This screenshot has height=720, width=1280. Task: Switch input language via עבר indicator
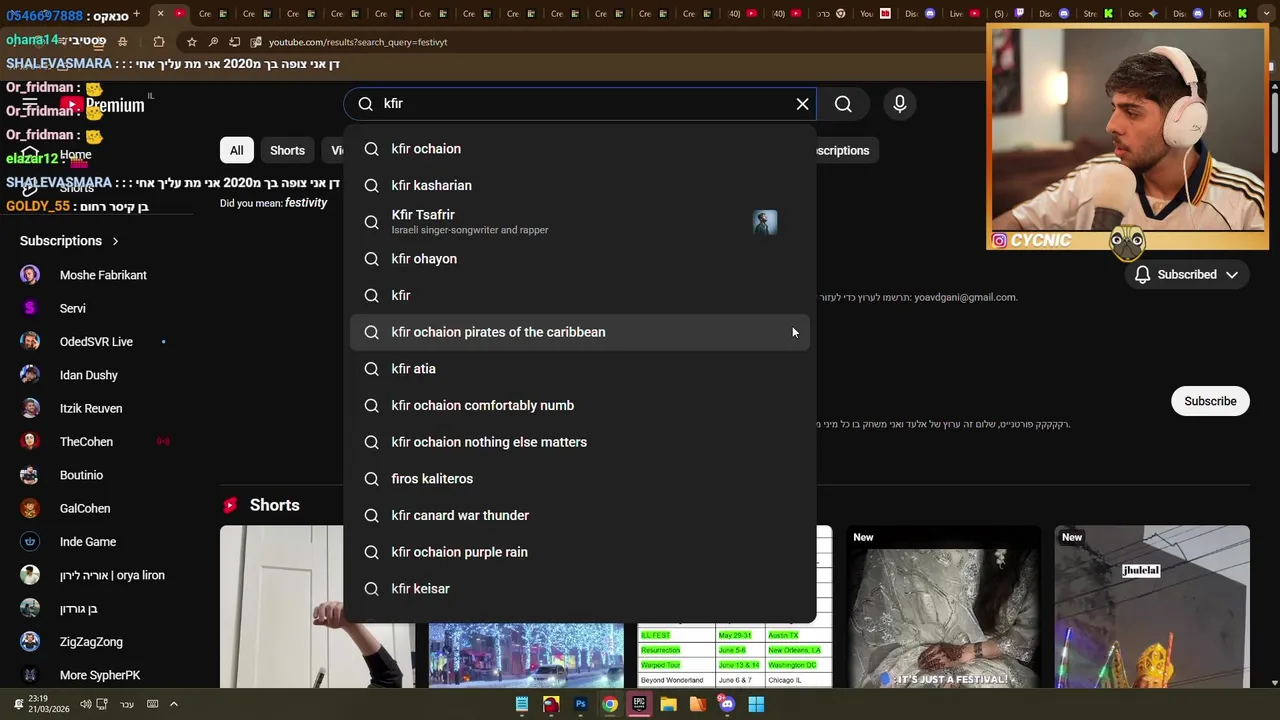click(127, 704)
